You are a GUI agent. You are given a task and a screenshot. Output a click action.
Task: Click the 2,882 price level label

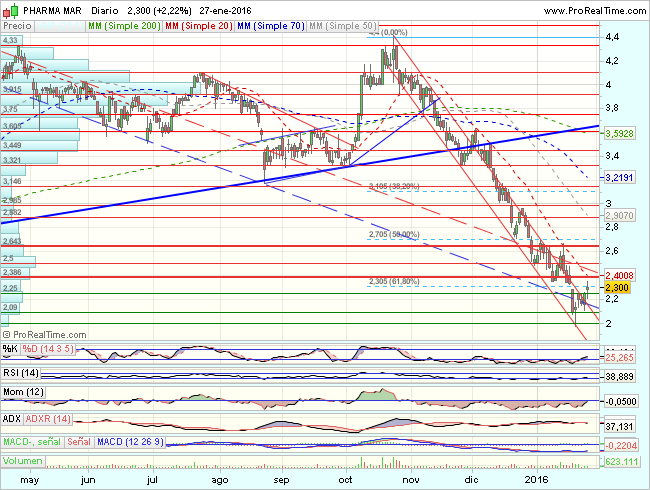[x=12, y=212]
